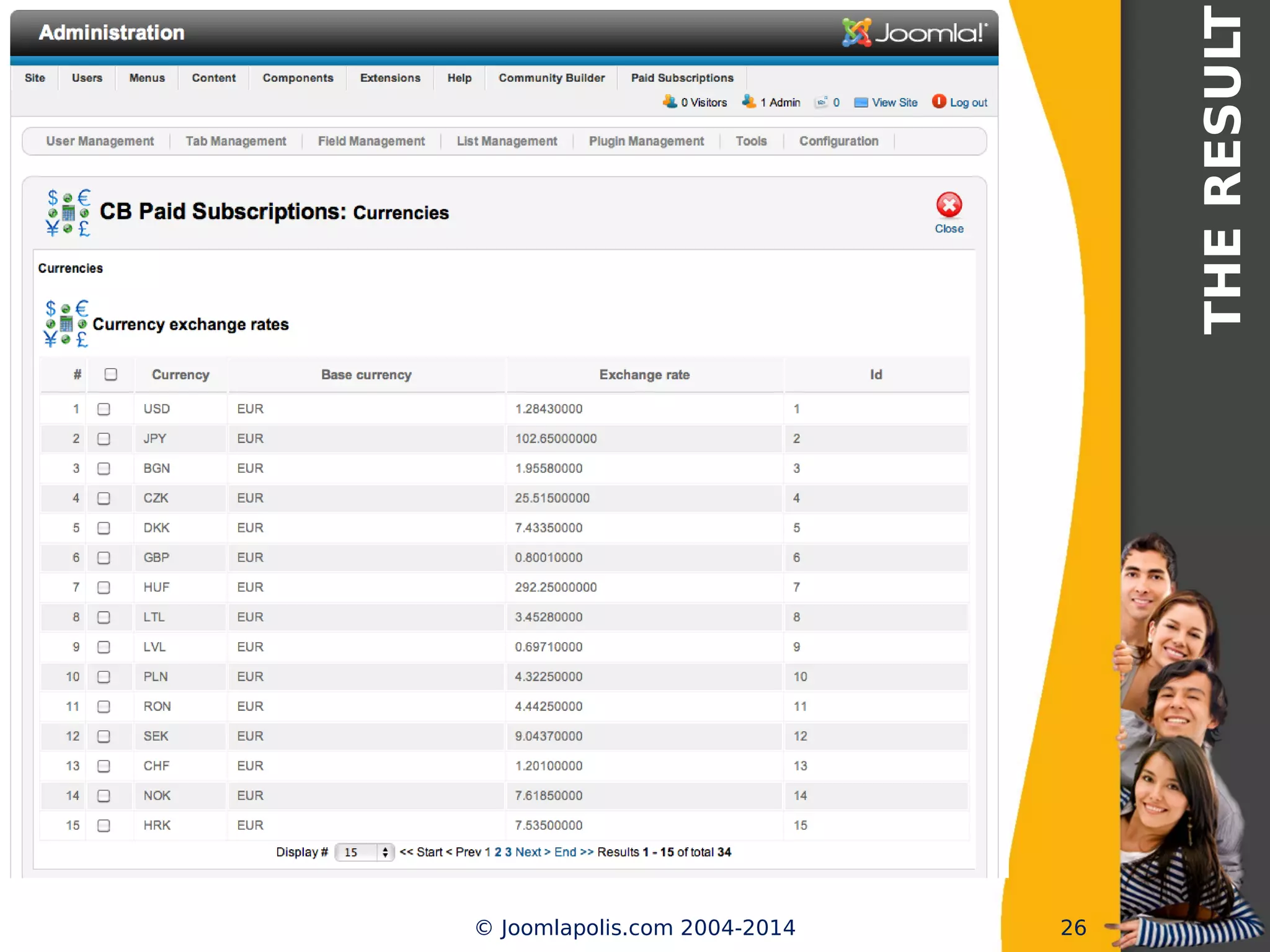The height and width of the screenshot is (952, 1270).
Task: Click the red Close icon
Action: pyautogui.click(x=948, y=206)
